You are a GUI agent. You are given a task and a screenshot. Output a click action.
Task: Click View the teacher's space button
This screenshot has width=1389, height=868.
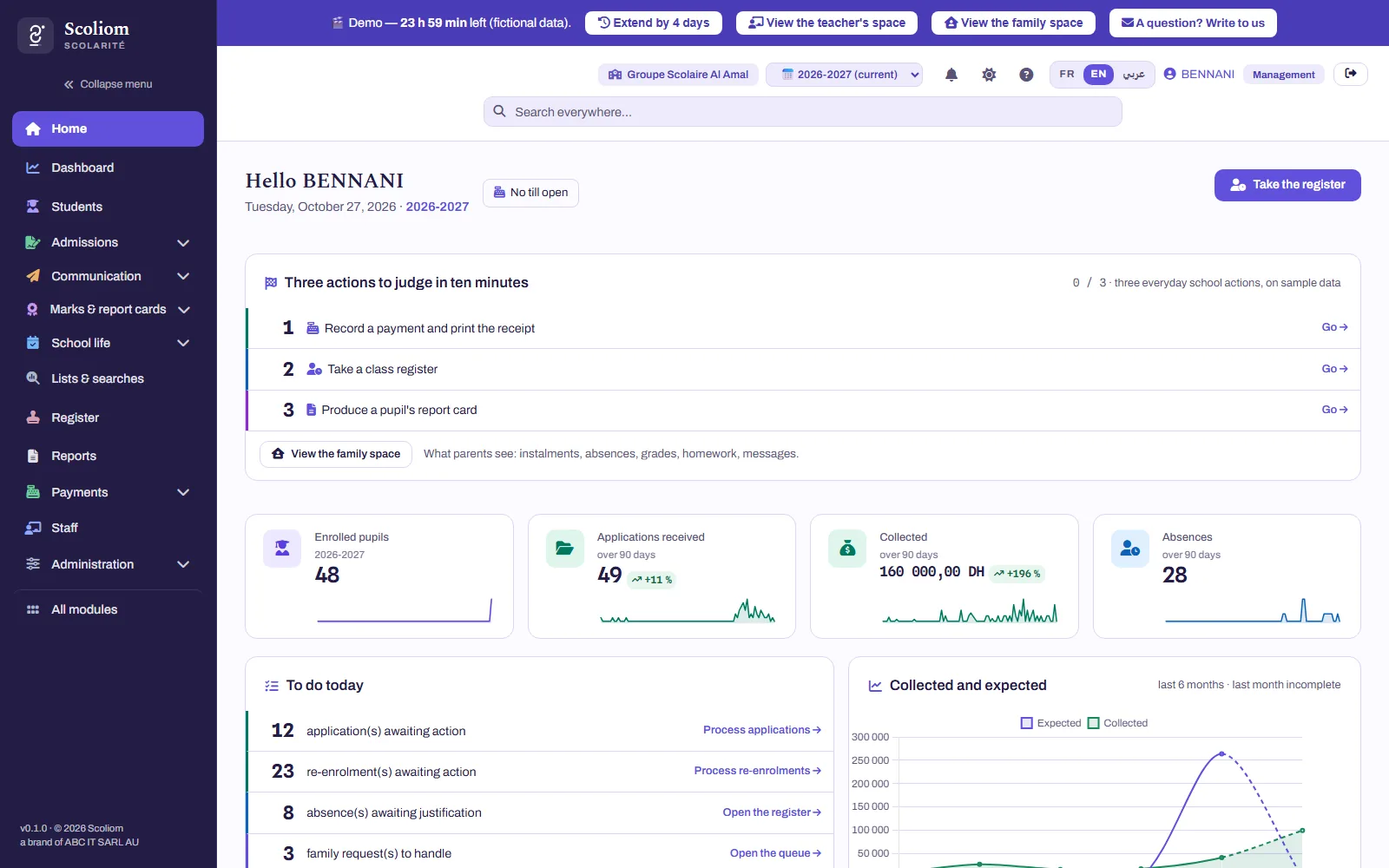click(x=827, y=23)
